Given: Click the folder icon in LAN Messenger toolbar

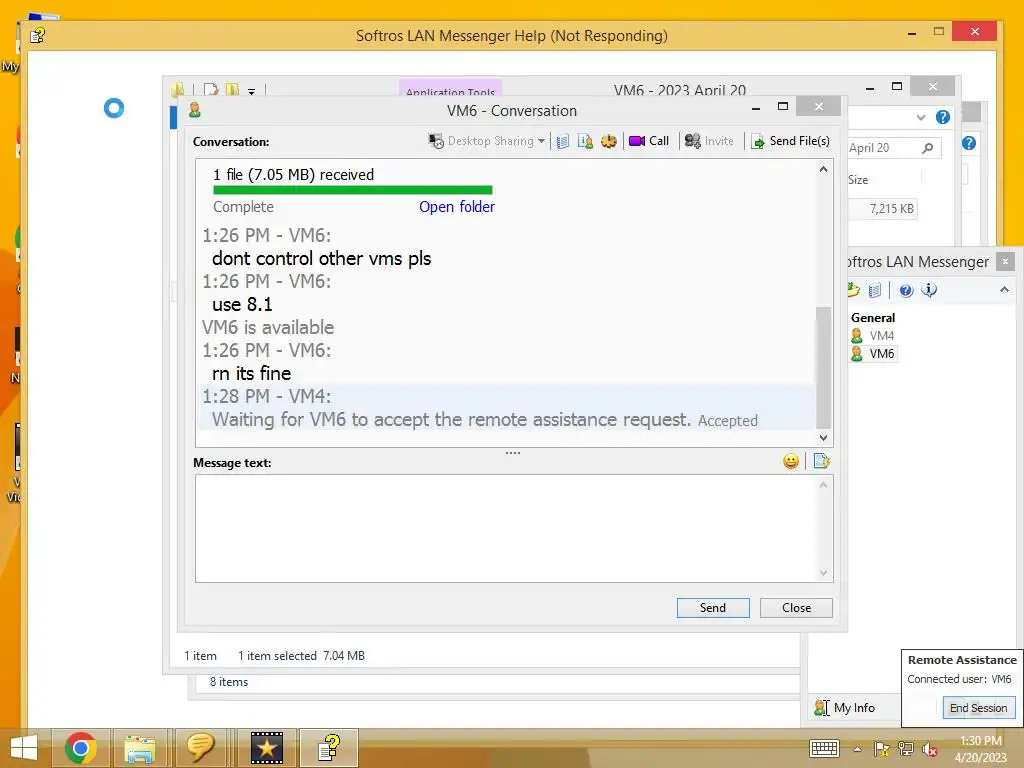Looking at the screenshot, I should [x=854, y=290].
